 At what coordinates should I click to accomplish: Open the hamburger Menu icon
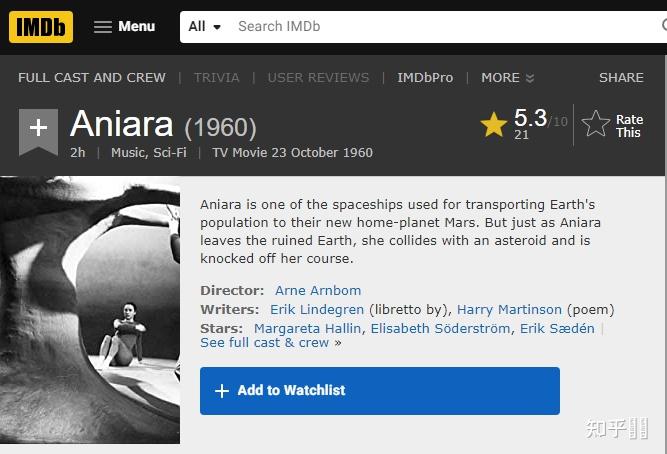click(103, 27)
